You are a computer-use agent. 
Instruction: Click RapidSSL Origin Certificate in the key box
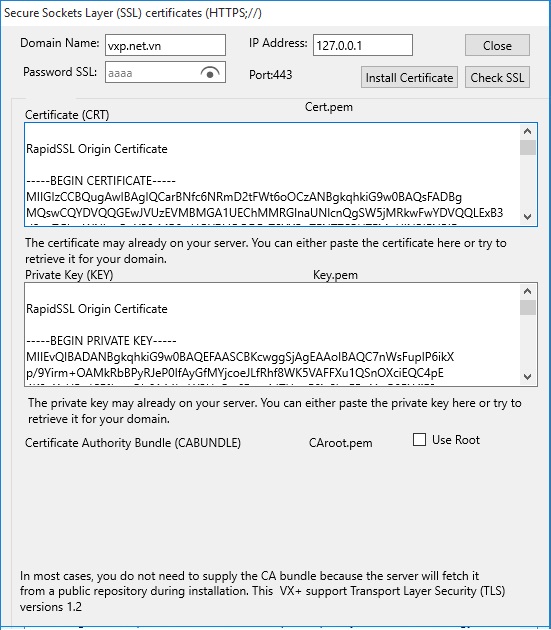click(x=97, y=309)
